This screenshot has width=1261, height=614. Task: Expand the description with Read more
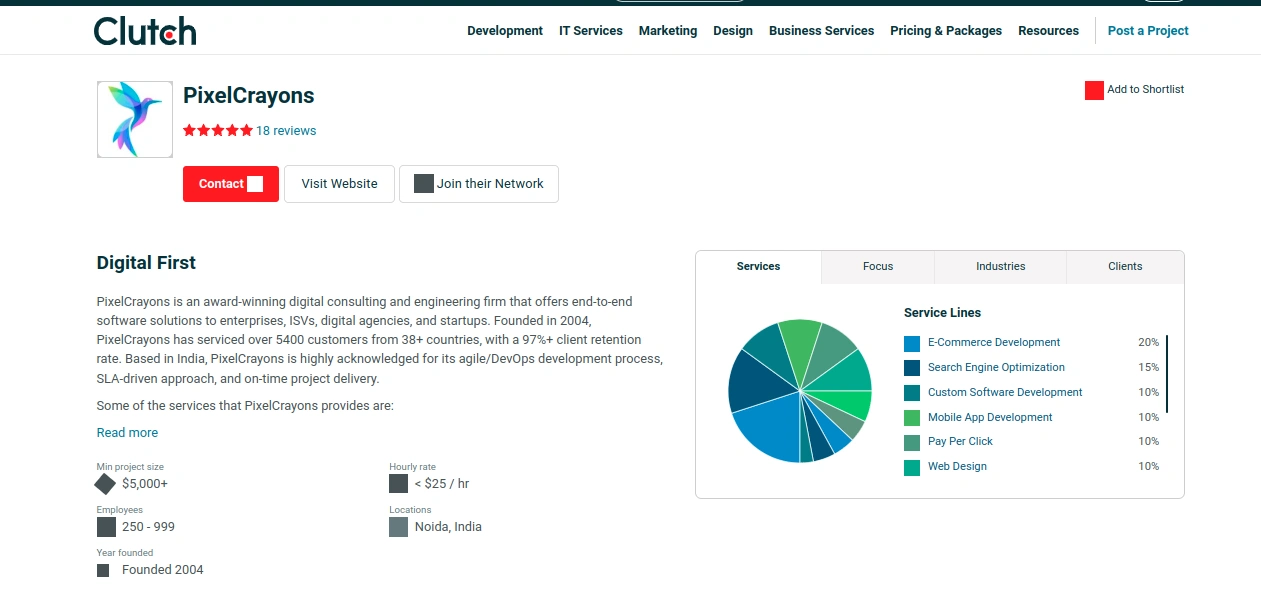[127, 433]
